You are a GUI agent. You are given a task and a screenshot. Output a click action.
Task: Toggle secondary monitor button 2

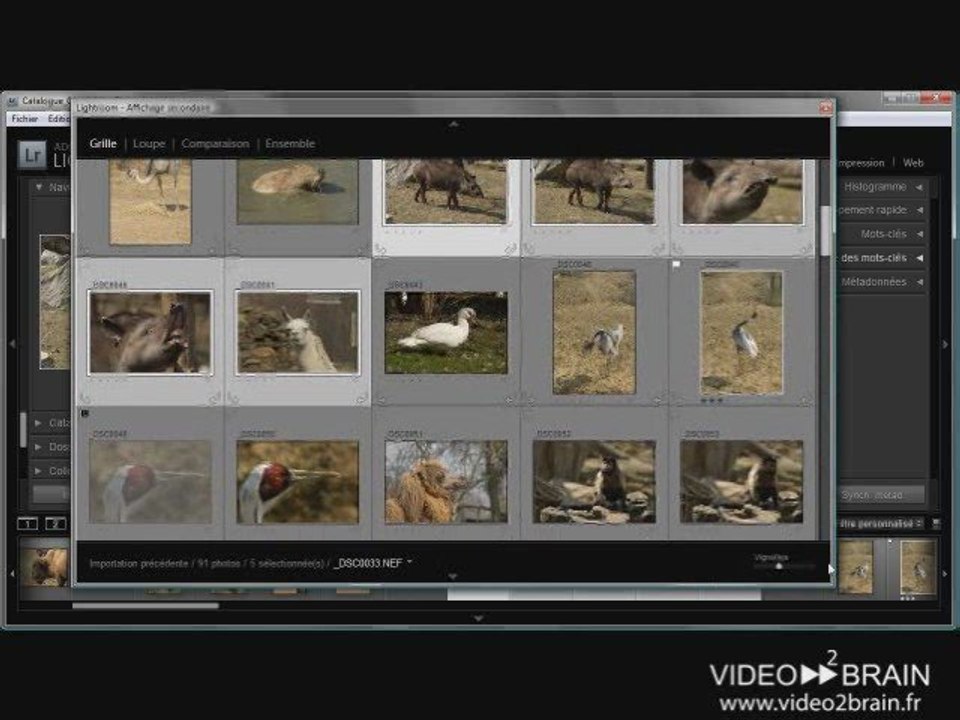(55, 523)
